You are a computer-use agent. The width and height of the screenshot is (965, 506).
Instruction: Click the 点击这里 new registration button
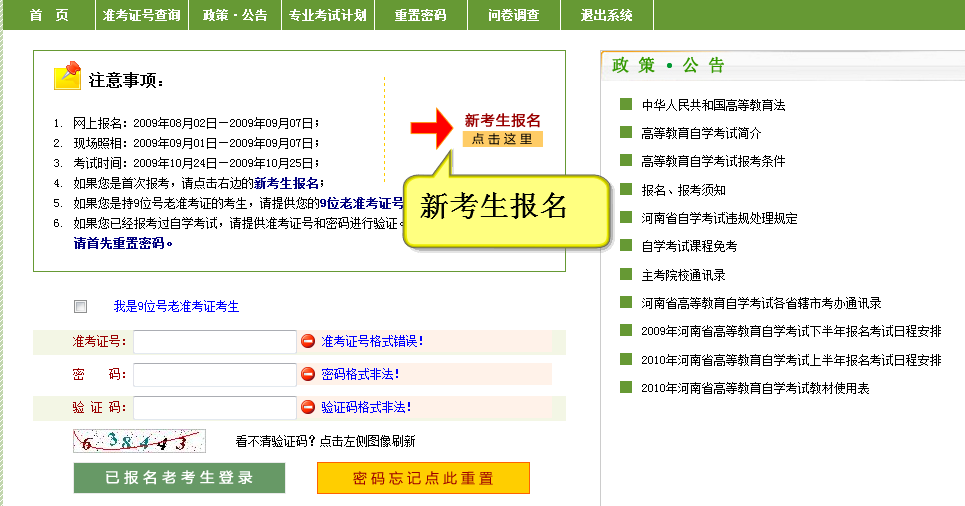(x=503, y=140)
